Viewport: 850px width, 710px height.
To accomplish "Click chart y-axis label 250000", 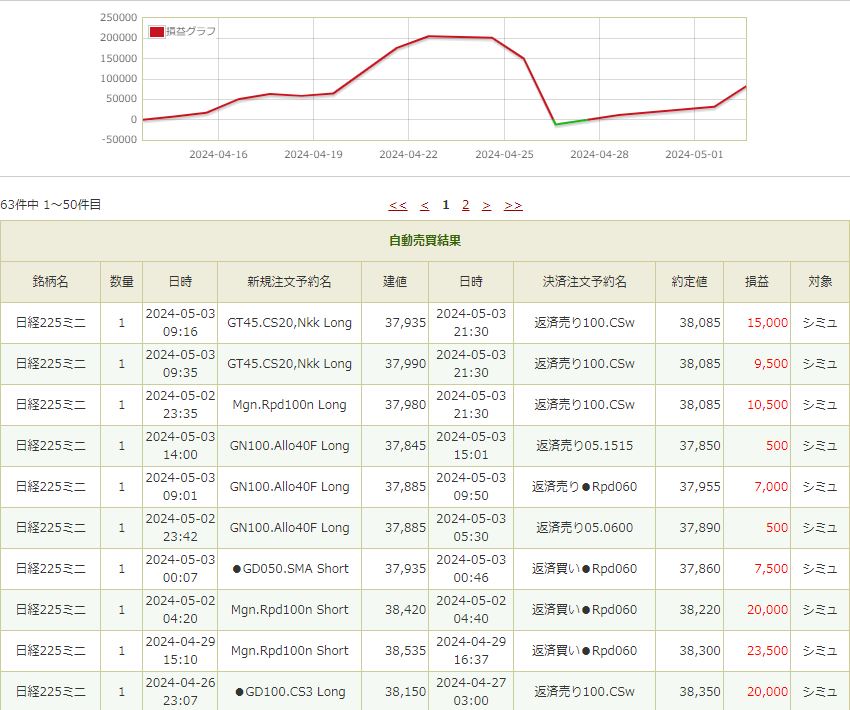I will 119,17.
